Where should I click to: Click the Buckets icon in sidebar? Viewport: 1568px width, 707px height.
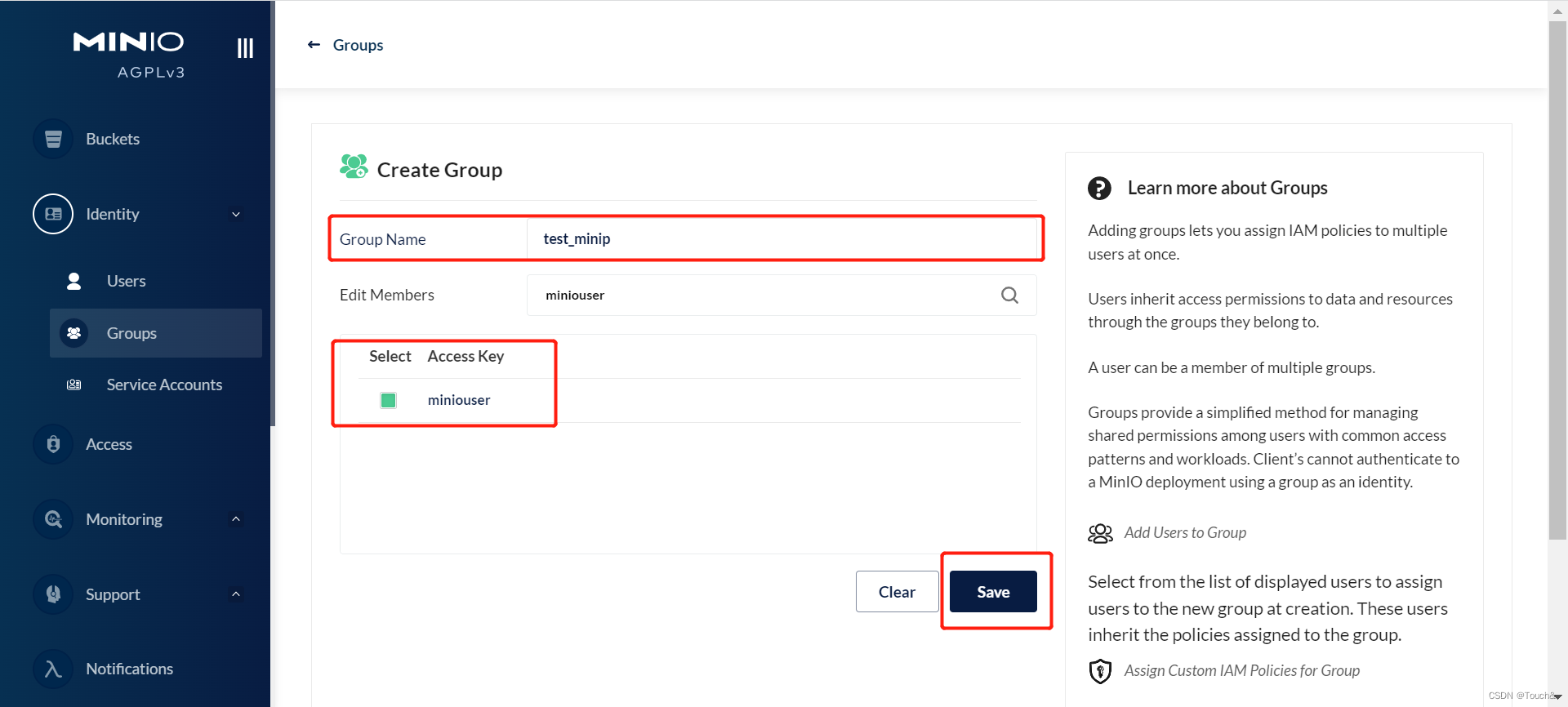tap(53, 139)
